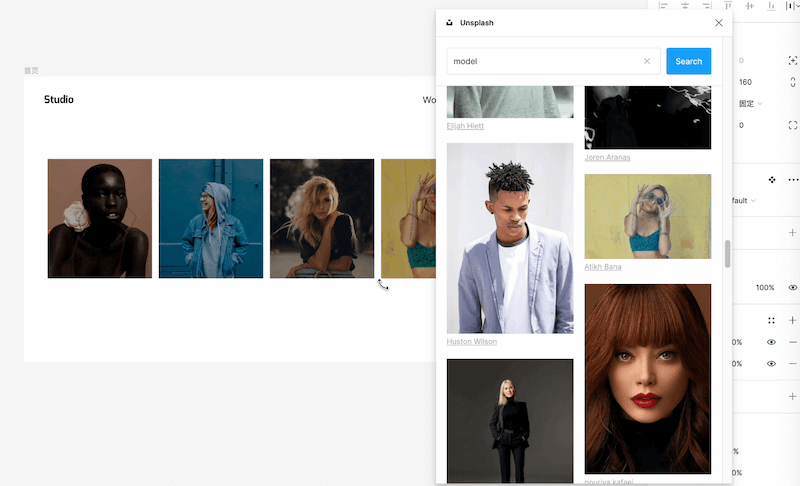Open Huston Wilson's photographer link
The image size is (800, 486).
coord(472,342)
